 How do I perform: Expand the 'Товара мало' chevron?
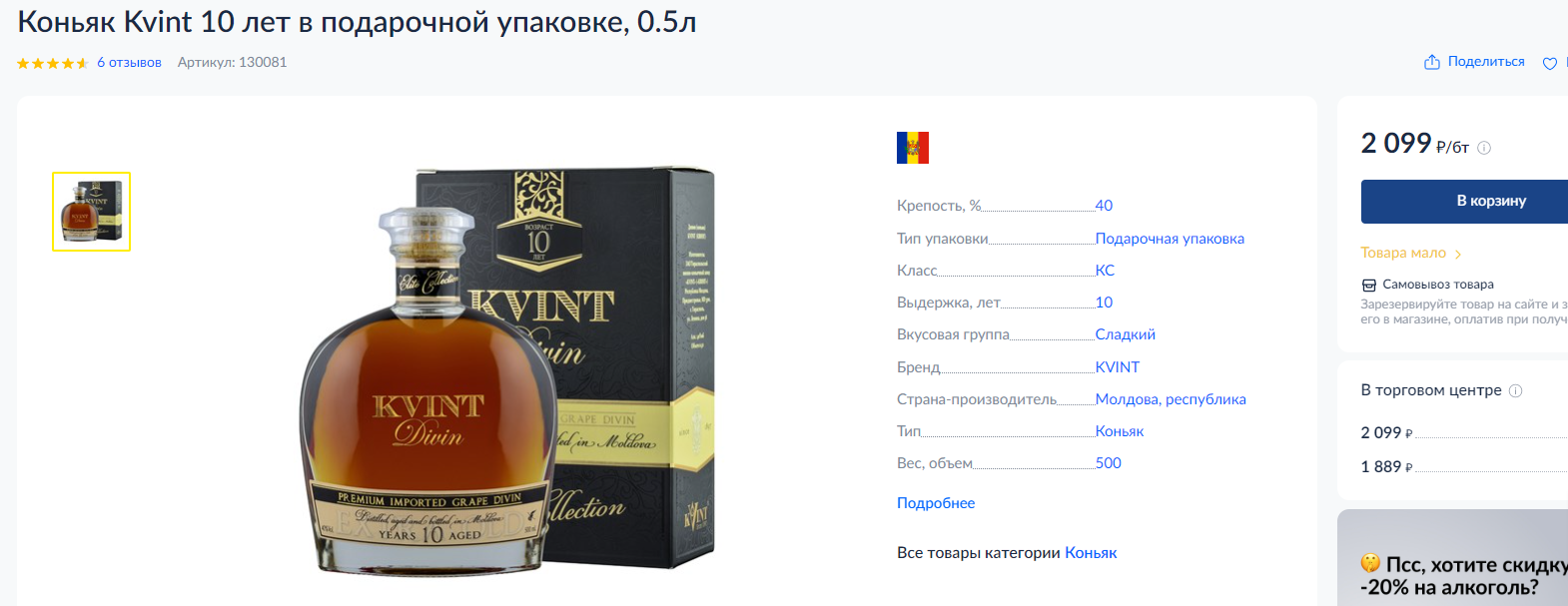(x=1458, y=254)
